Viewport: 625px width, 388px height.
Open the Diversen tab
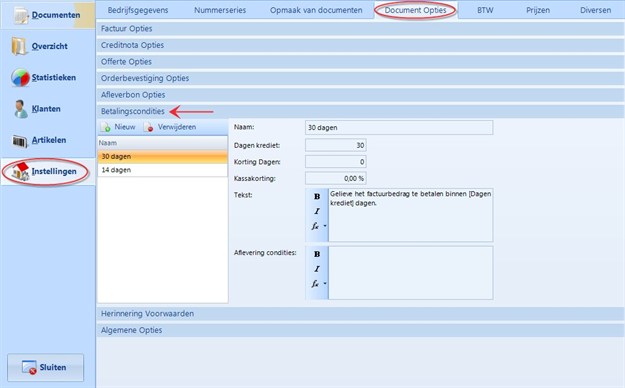(x=596, y=10)
